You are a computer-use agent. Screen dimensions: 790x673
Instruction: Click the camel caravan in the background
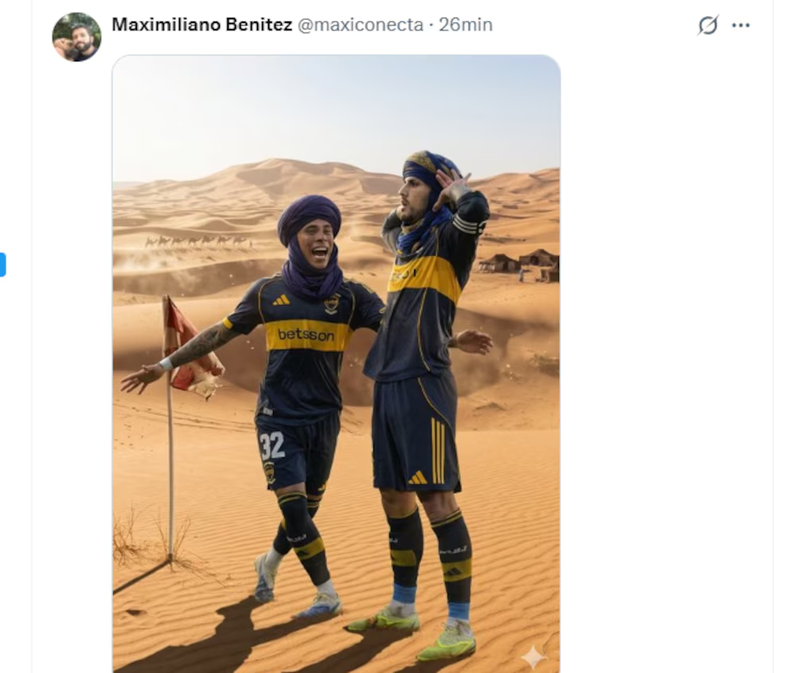point(198,242)
